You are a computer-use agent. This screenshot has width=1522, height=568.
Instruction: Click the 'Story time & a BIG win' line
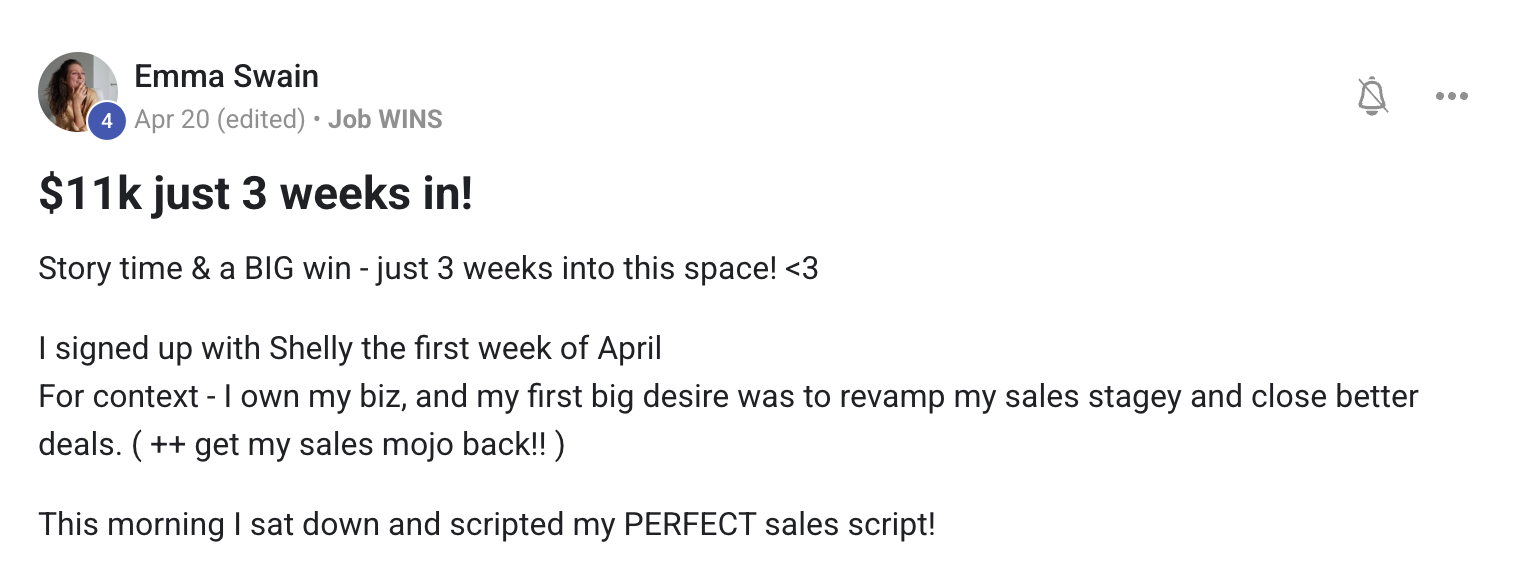tap(428, 269)
